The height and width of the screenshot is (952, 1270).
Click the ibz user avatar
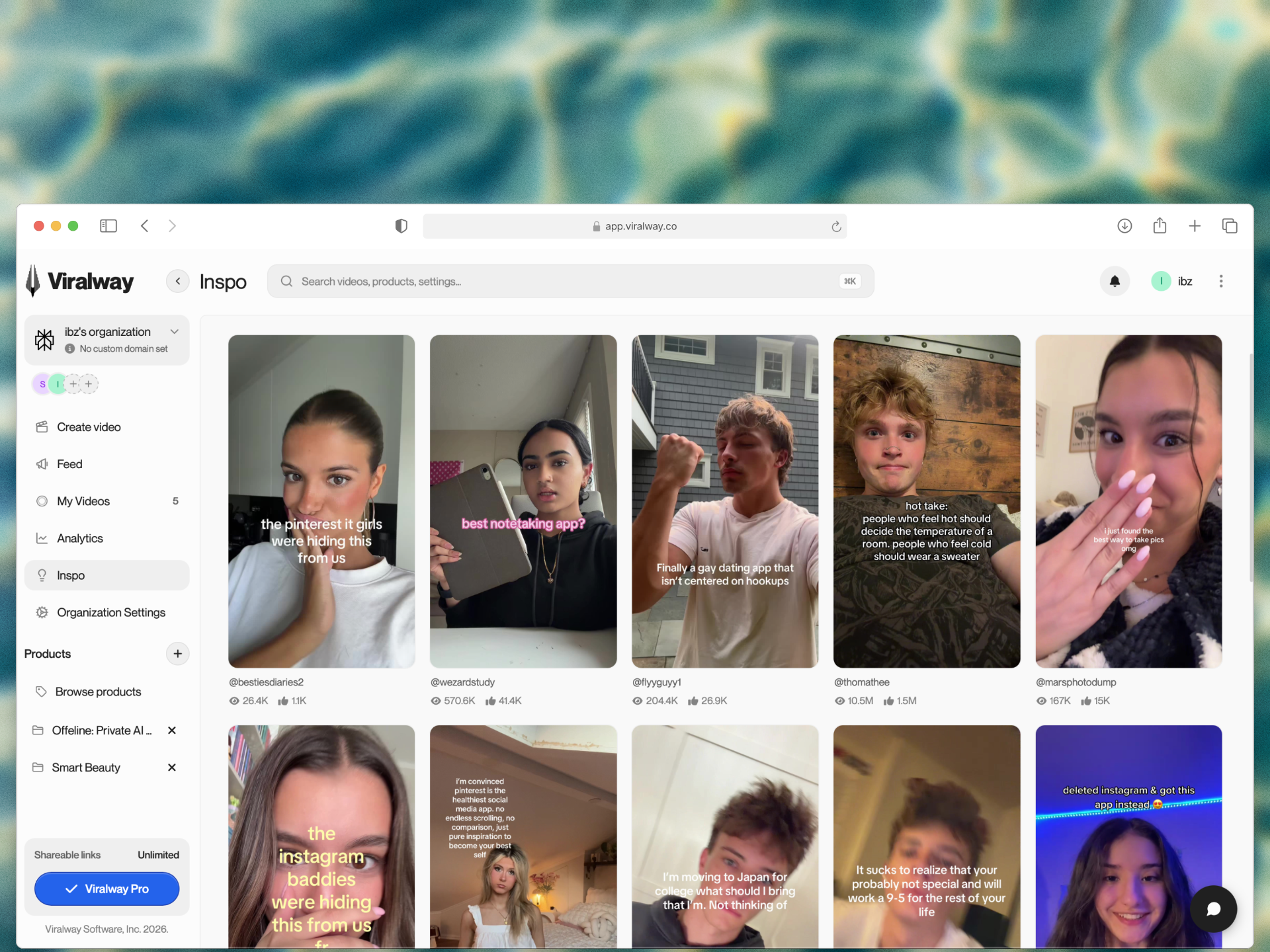point(1161,281)
